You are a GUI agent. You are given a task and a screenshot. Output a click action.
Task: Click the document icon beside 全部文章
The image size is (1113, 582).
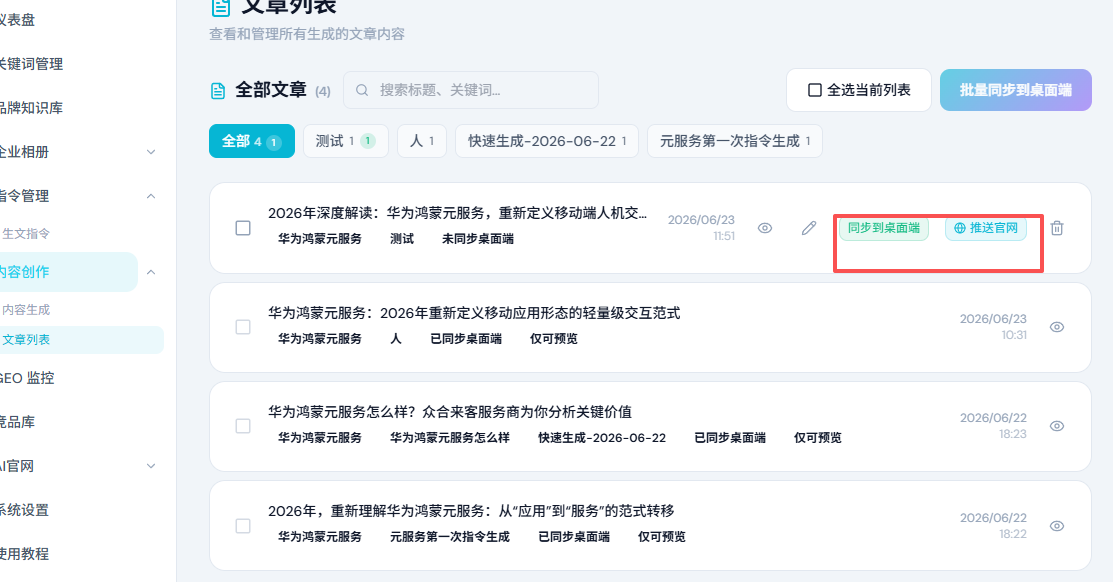pos(218,91)
